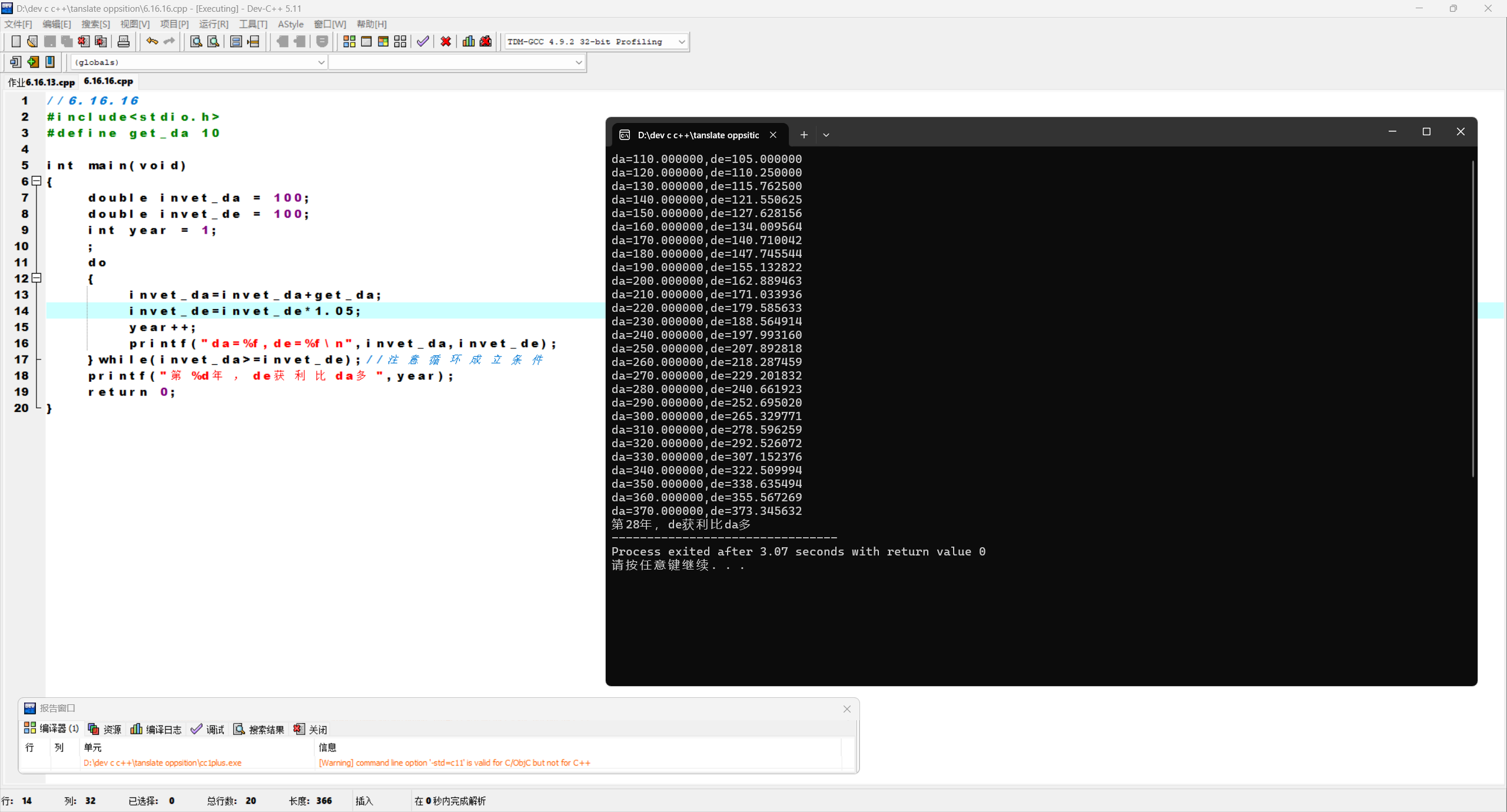Click the Find magnifier toolbar icon
Image resolution: width=1507 pixels, height=812 pixels.
click(196, 41)
